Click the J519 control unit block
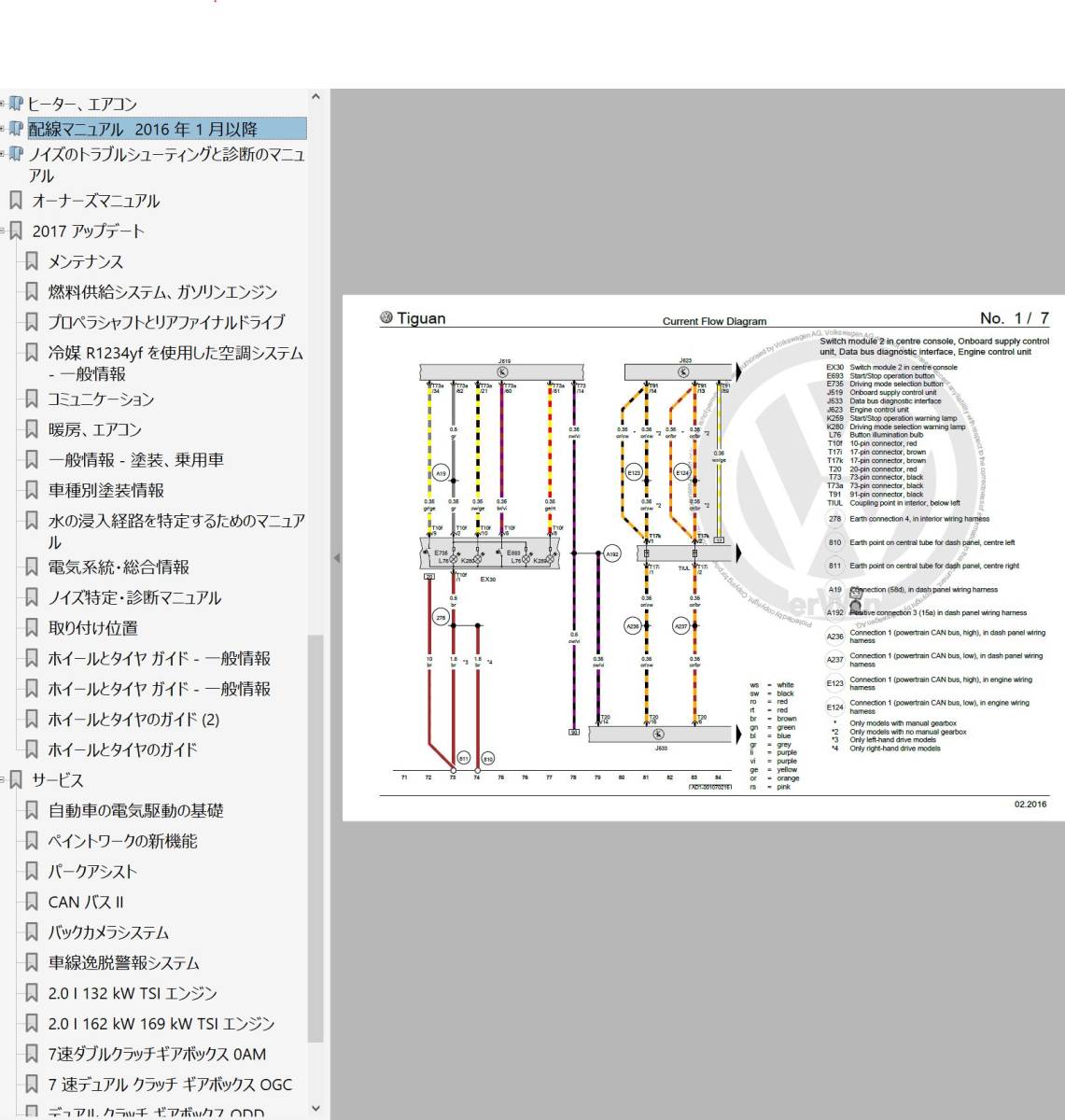 pos(504,371)
